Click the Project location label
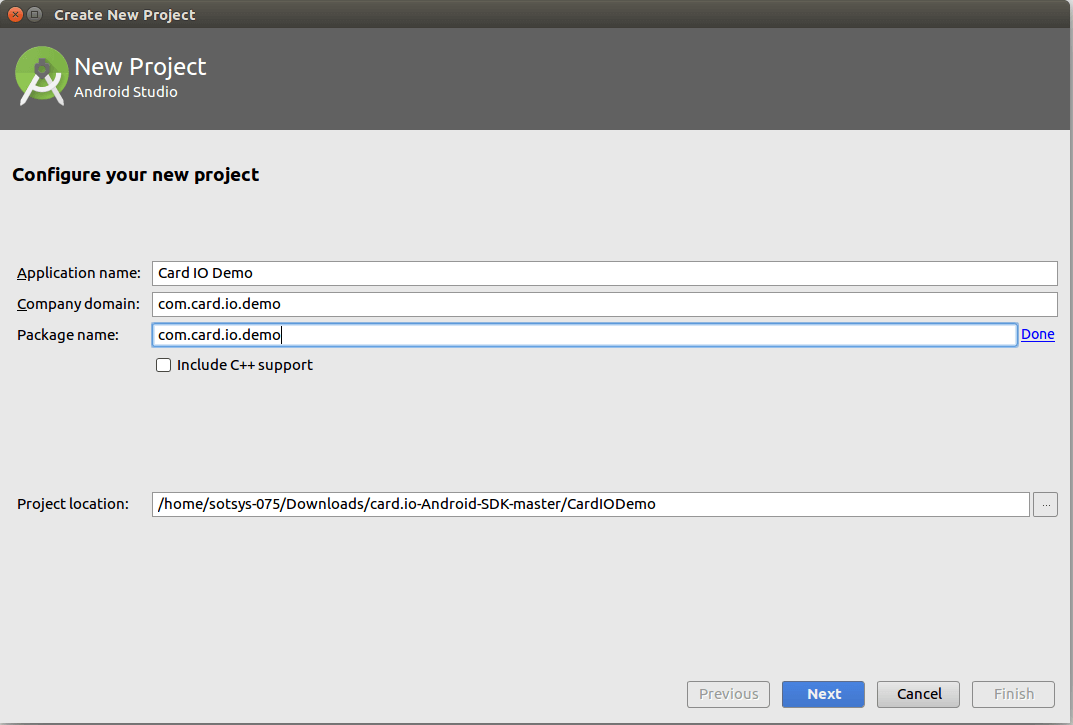Screen dimensions: 1073x725 click(x=73, y=505)
